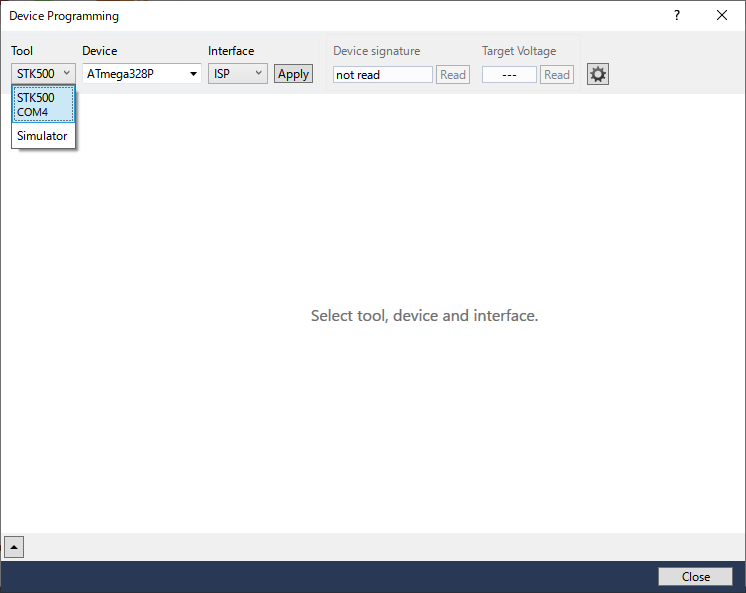Expand the bottom panel with the up-arrow button
This screenshot has height=593, width=746.
pos(14,547)
